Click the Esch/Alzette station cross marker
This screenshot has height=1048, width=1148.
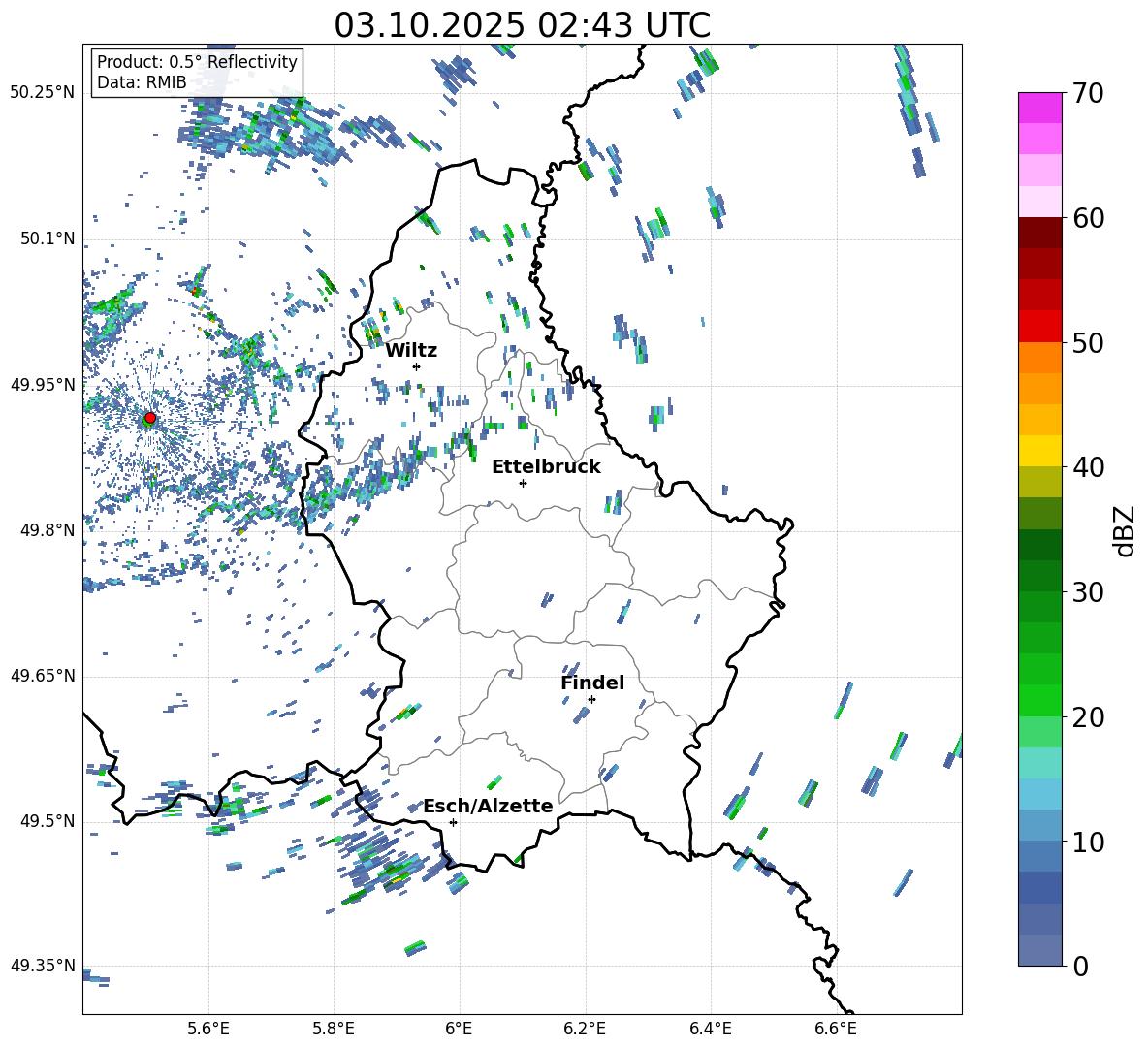tap(453, 822)
